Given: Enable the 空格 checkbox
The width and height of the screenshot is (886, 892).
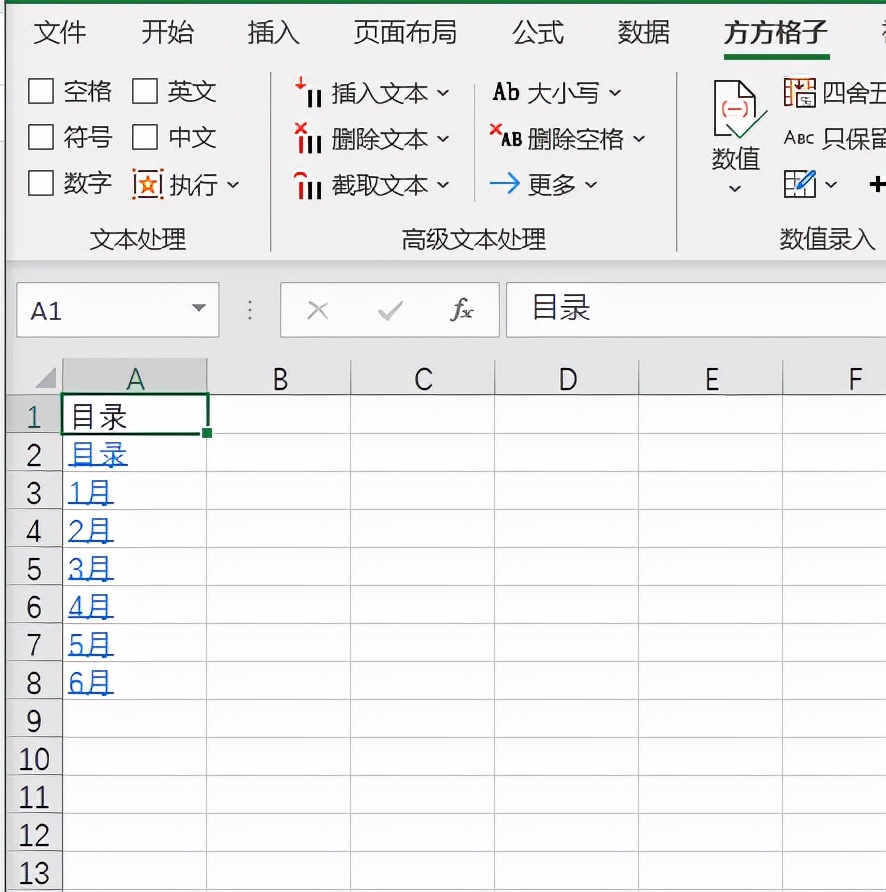Looking at the screenshot, I should [x=40, y=92].
